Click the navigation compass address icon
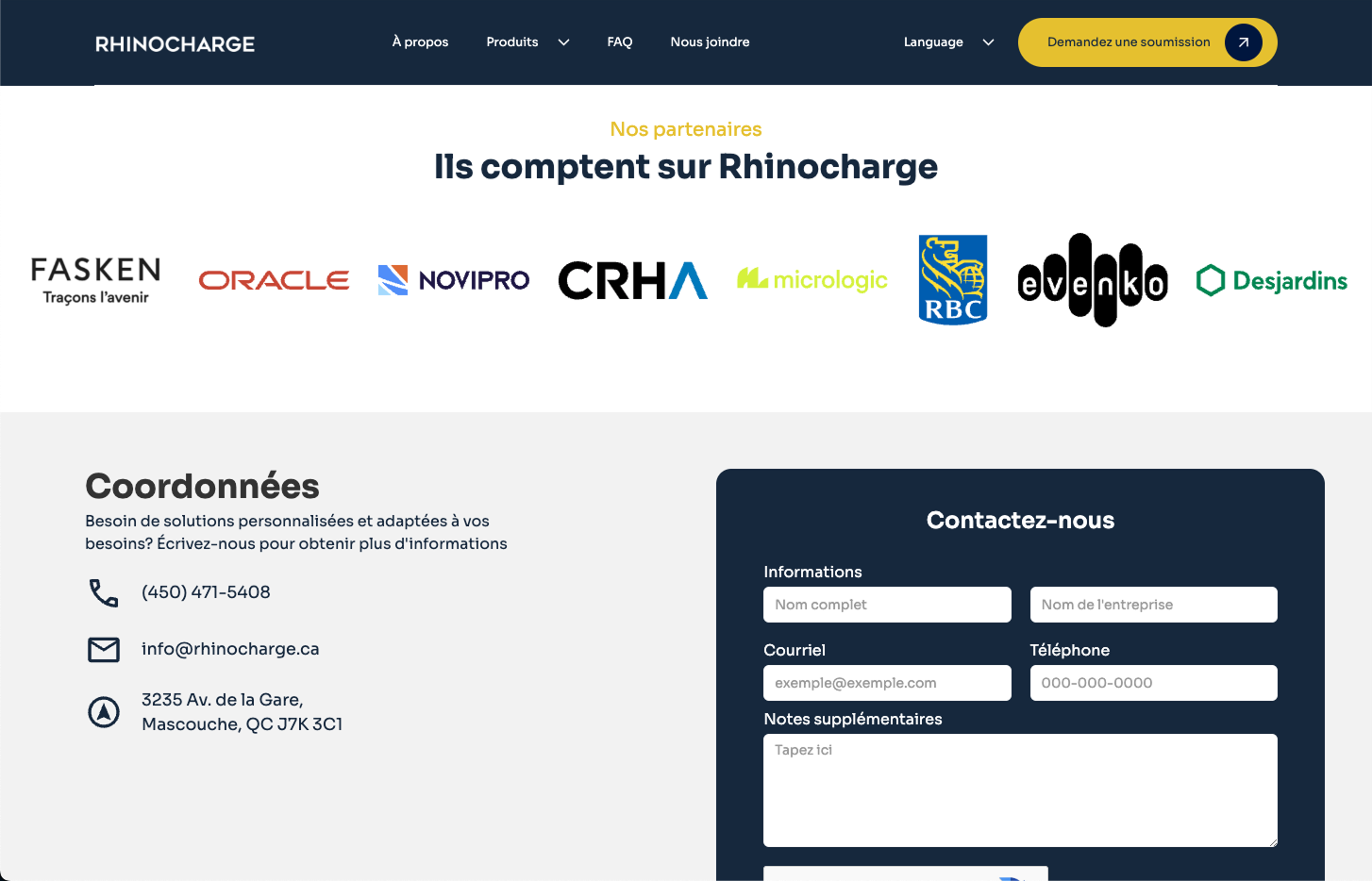1372x881 pixels. click(x=104, y=712)
